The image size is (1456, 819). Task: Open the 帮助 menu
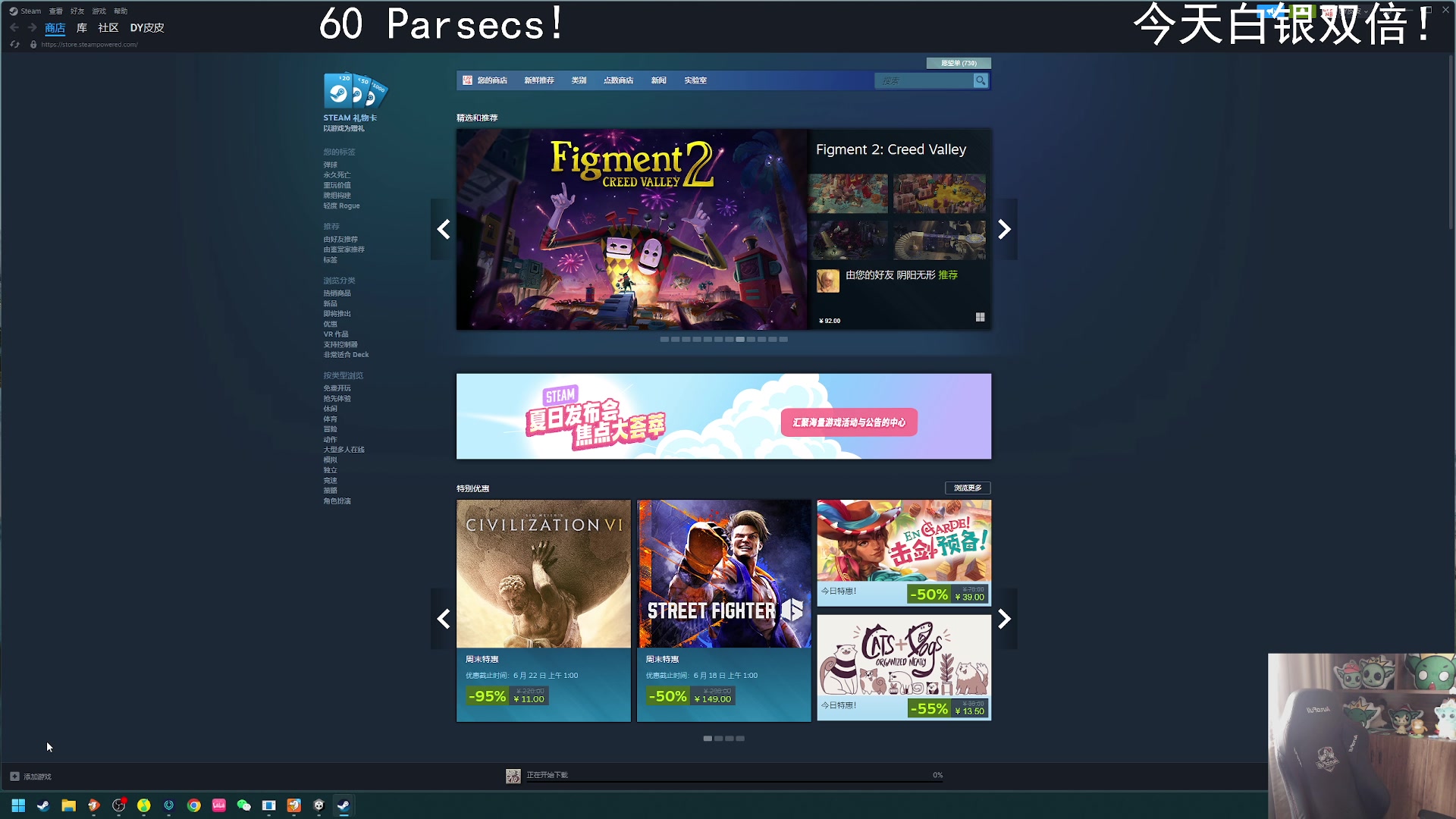pos(121,11)
